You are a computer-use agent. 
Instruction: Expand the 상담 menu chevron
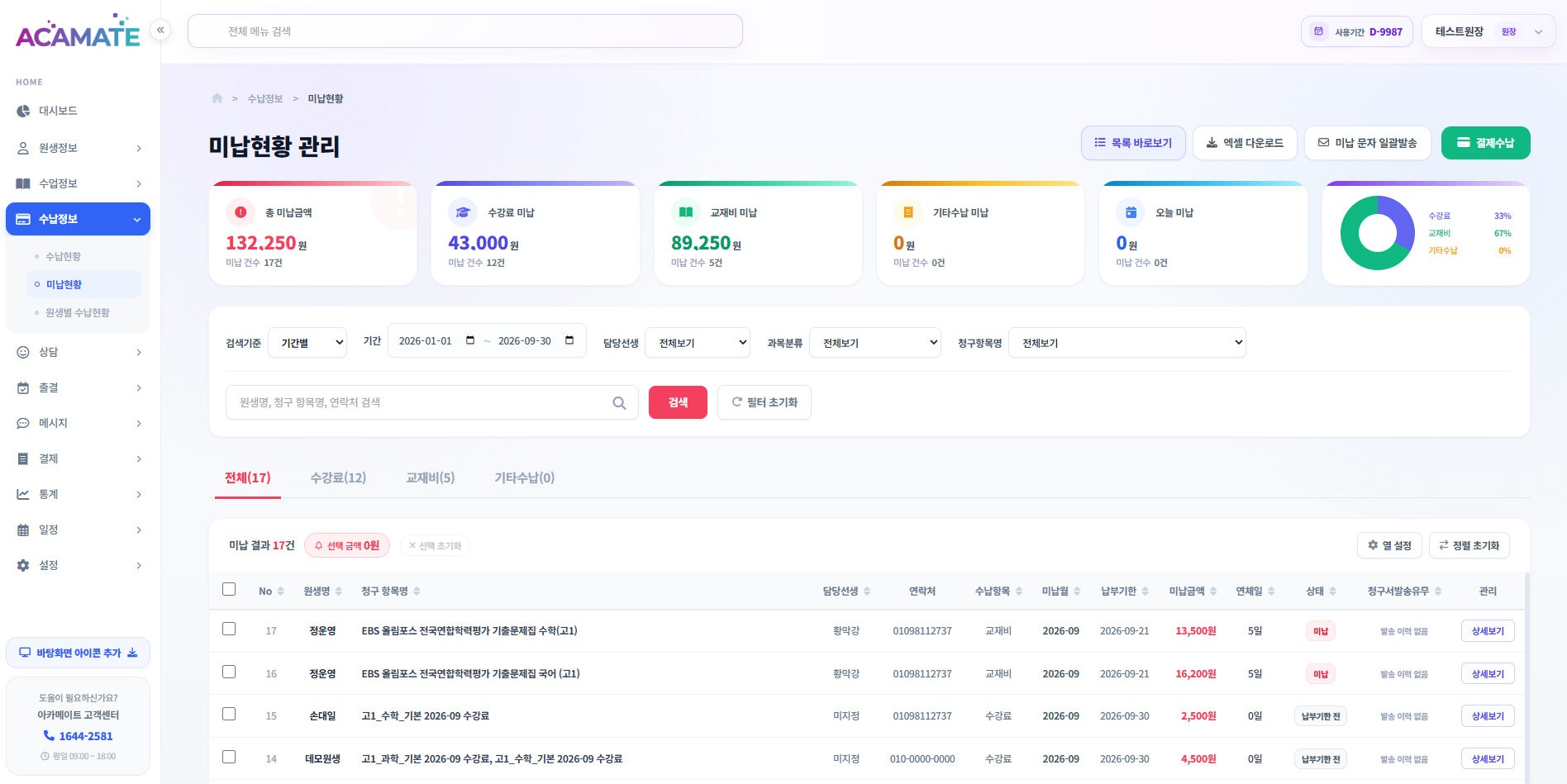[x=139, y=353]
